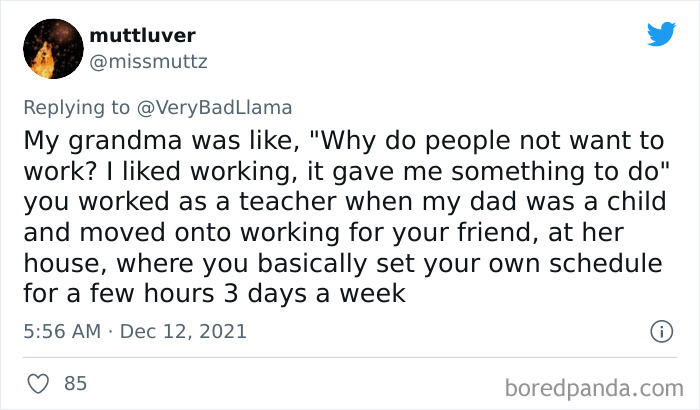Click the tweet line starting "My grandma was like"
Image resolution: width=700 pixels, height=410 pixels.
pyautogui.click(x=344, y=141)
